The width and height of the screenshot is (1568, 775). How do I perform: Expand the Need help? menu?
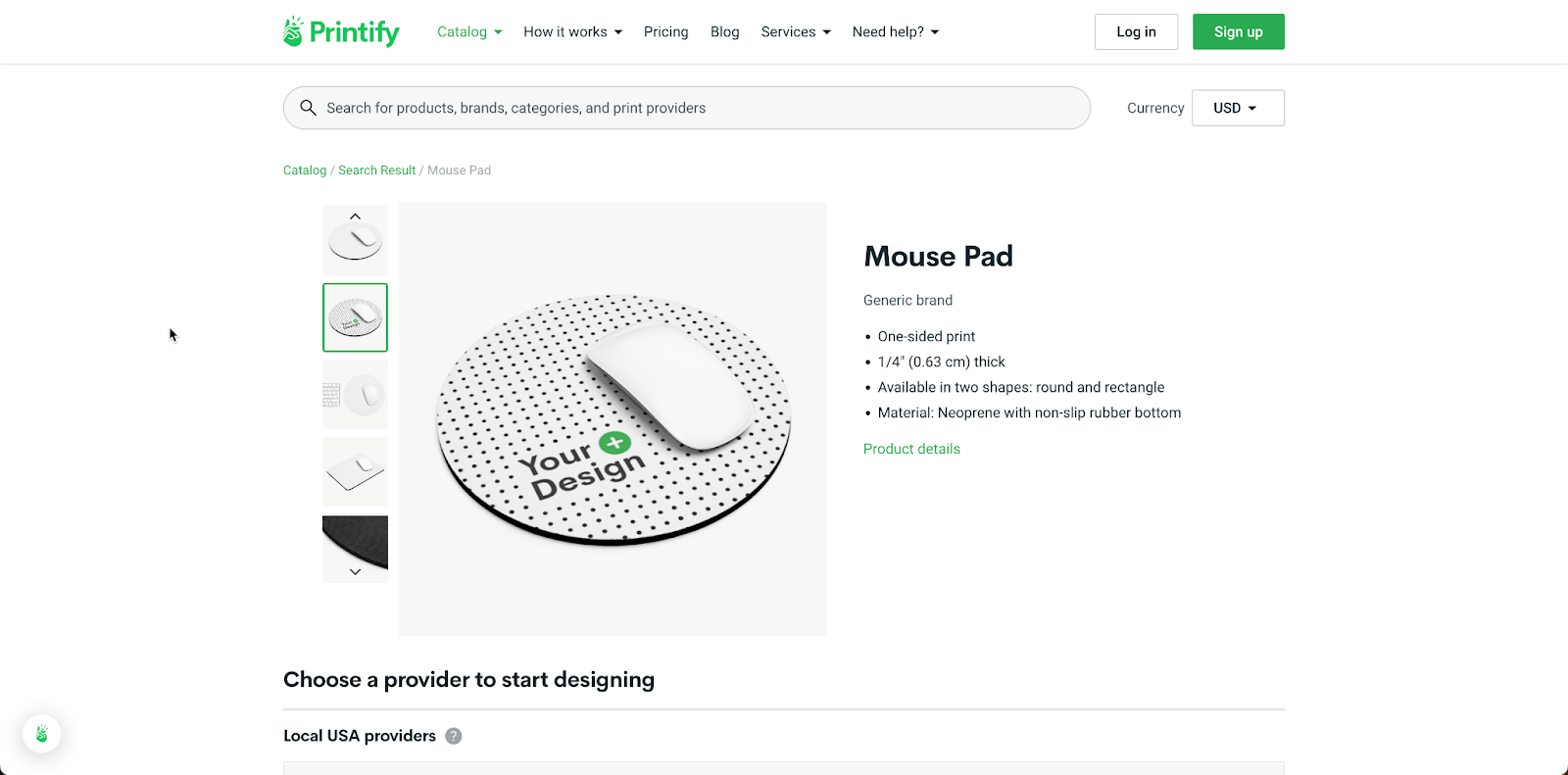(x=896, y=31)
